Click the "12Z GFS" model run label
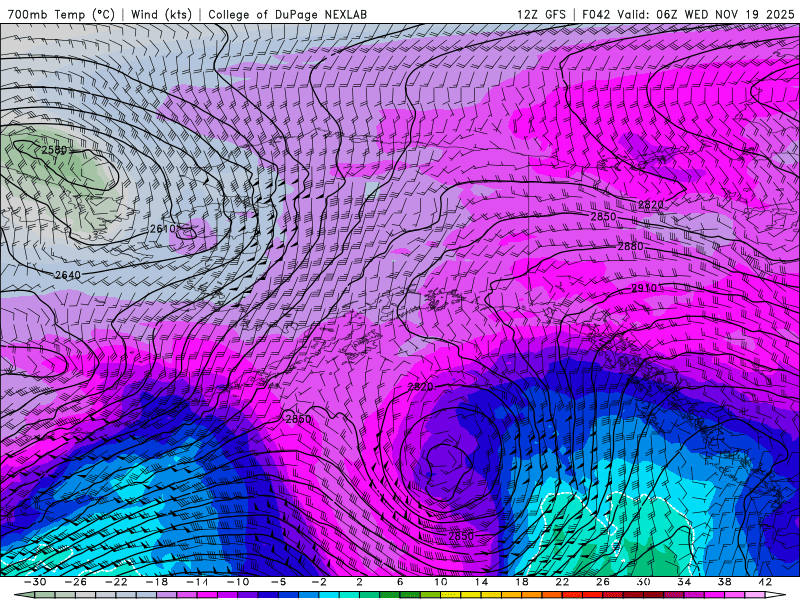Screen dimensions: 800x600 [x=541, y=14]
